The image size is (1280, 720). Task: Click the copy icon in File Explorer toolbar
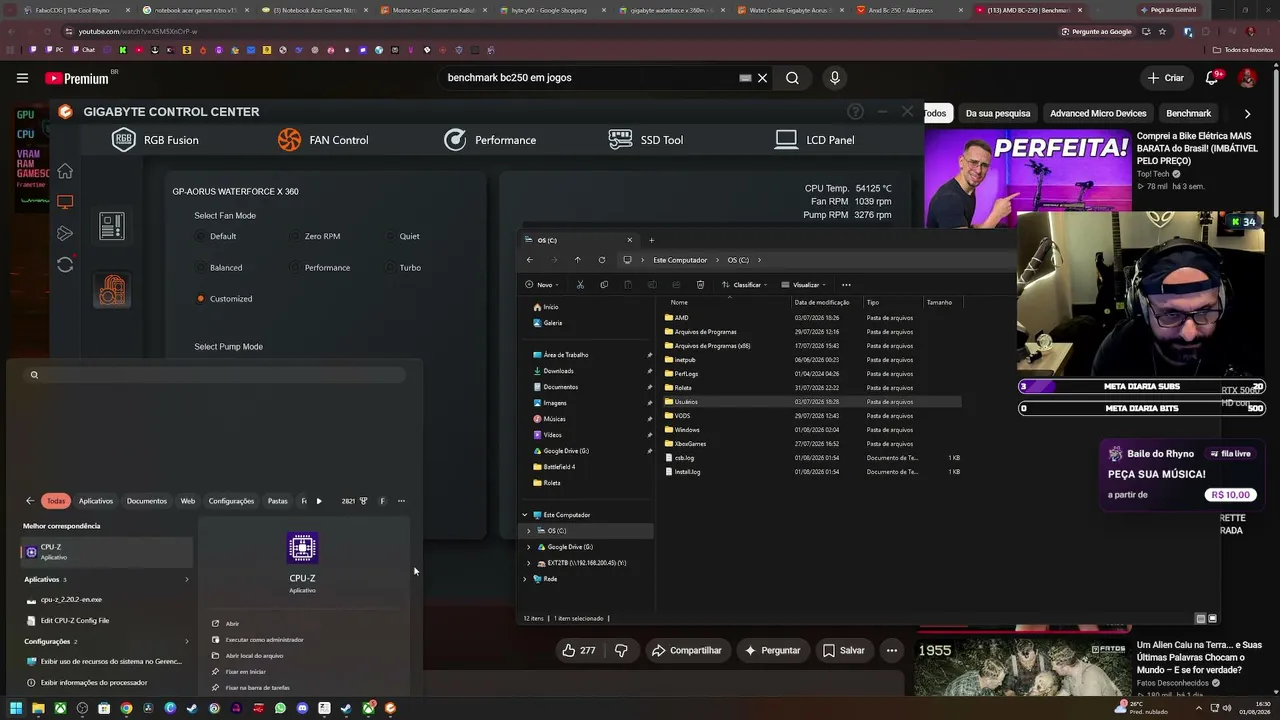[x=604, y=285]
